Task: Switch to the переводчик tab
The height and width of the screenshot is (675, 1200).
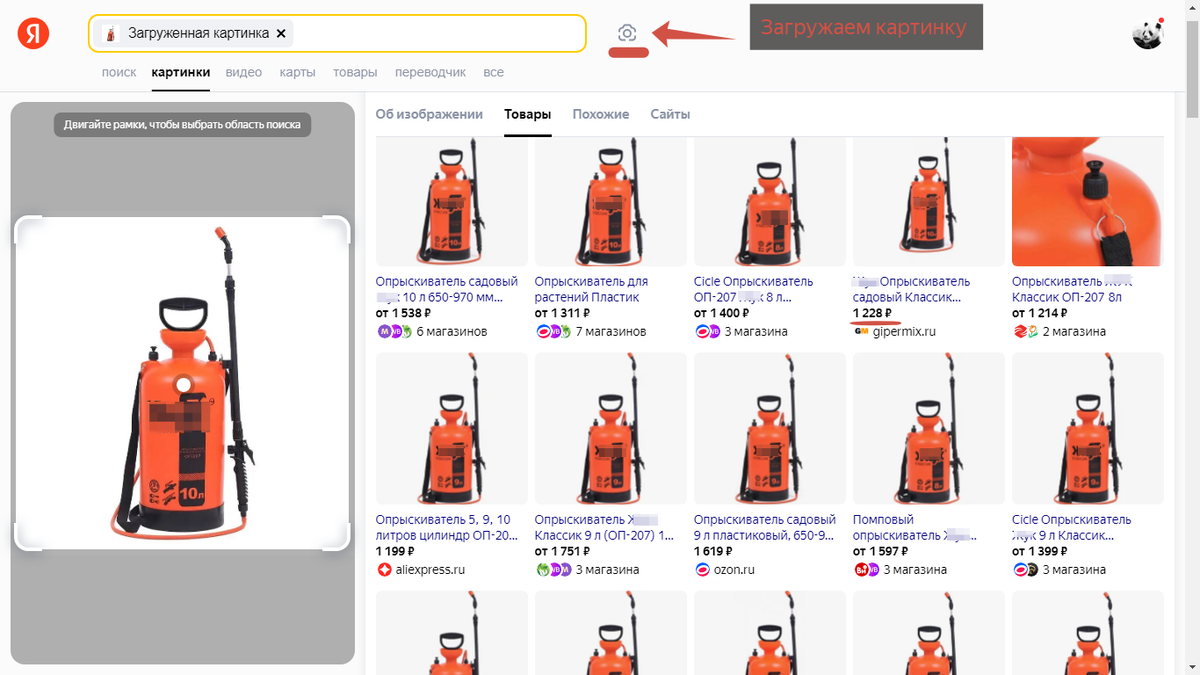Action: 430,72
